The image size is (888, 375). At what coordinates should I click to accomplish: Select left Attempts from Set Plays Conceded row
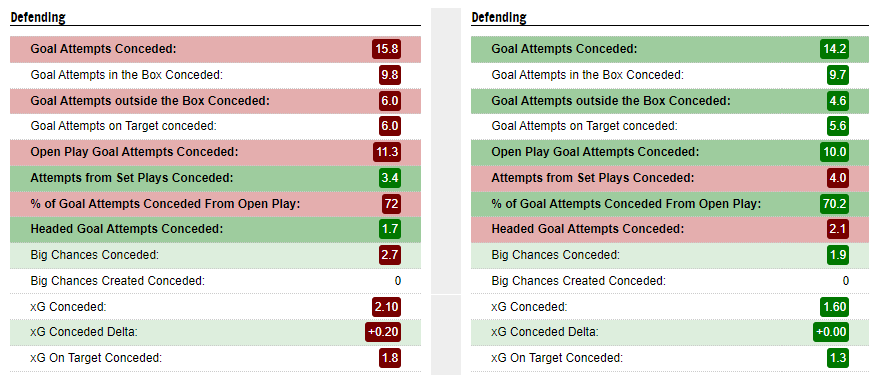[x=215, y=178]
